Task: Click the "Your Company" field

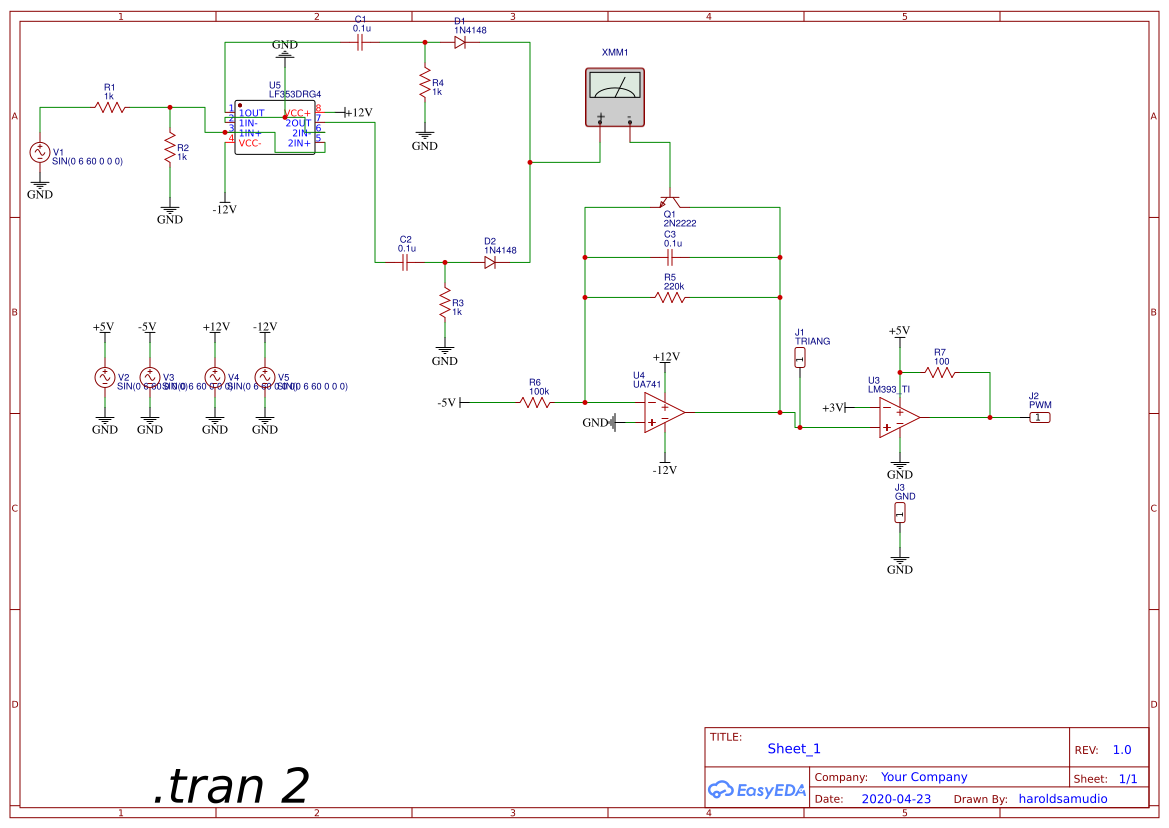Action: click(924, 777)
